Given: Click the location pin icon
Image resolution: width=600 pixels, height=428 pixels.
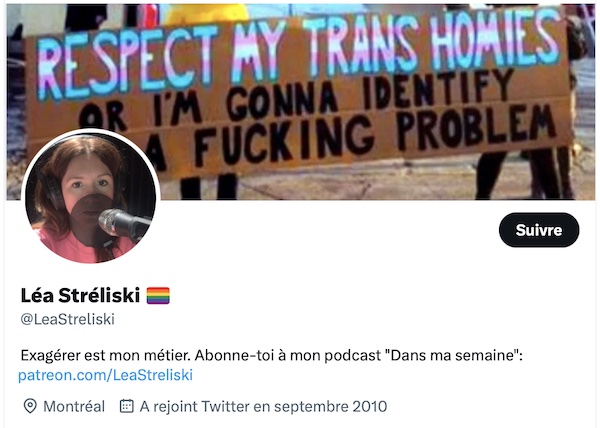Looking at the screenshot, I should pos(30,406).
